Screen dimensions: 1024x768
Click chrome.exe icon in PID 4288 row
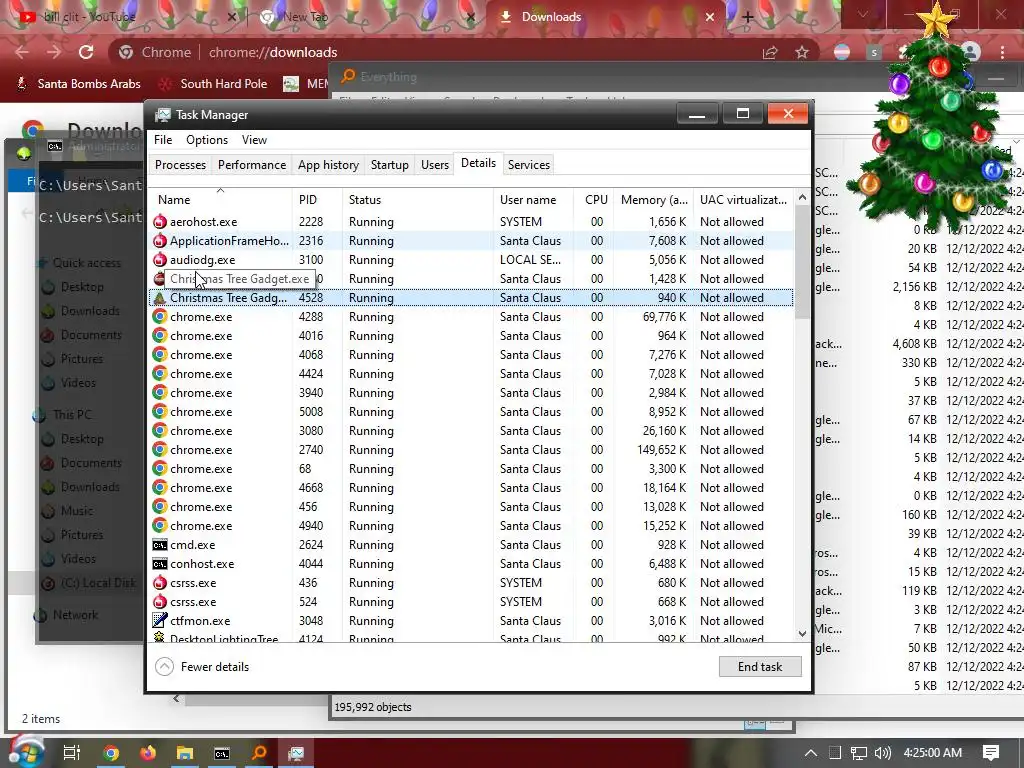(159, 317)
